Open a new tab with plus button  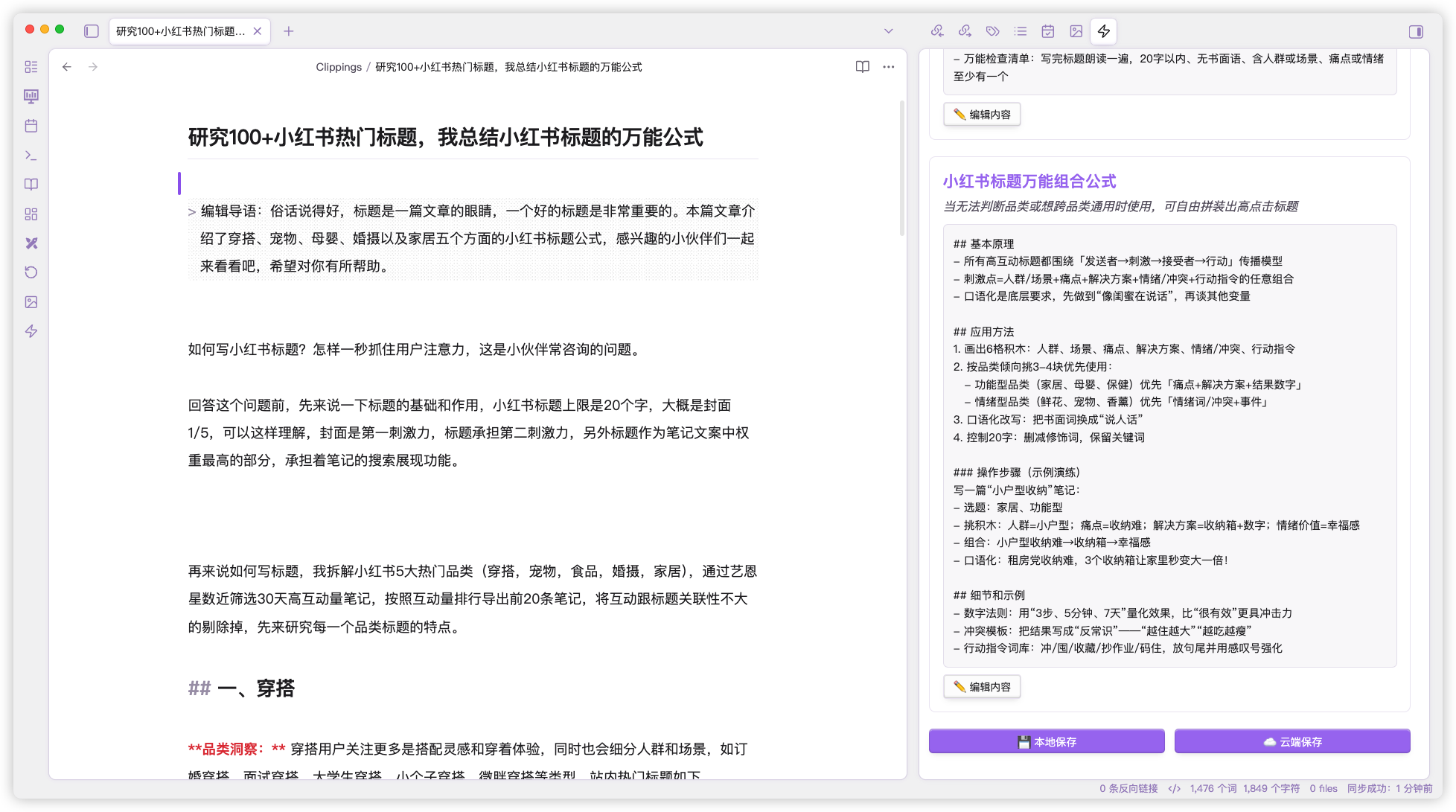point(289,31)
